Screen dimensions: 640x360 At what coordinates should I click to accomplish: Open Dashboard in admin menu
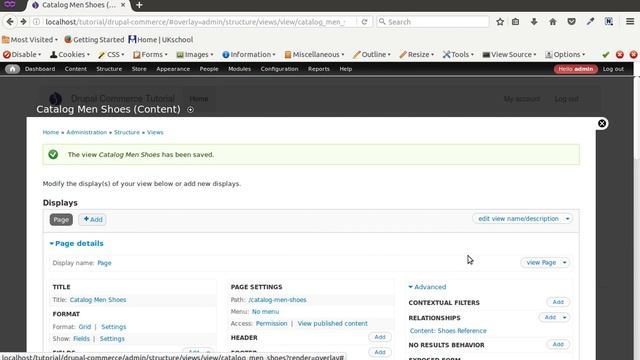coord(40,69)
